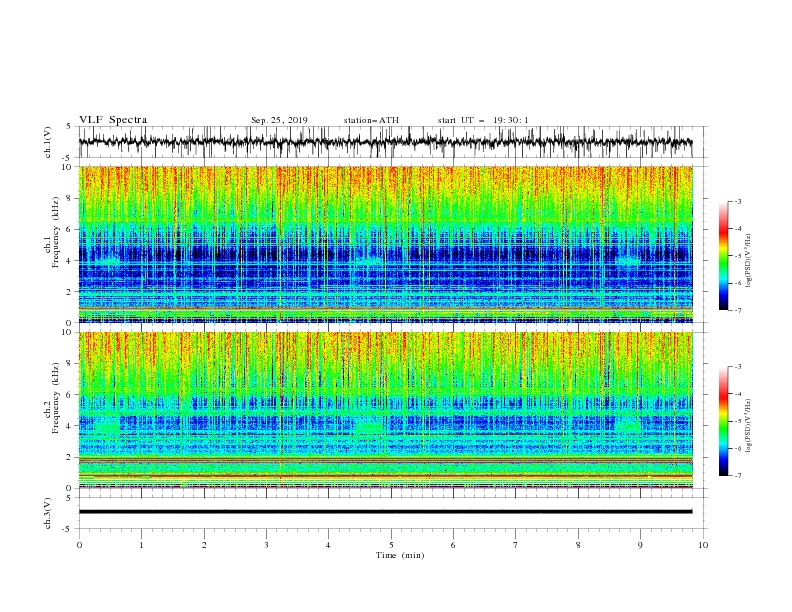
Task: Click the time axis tick label "1"
Action: tap(141, 545)
